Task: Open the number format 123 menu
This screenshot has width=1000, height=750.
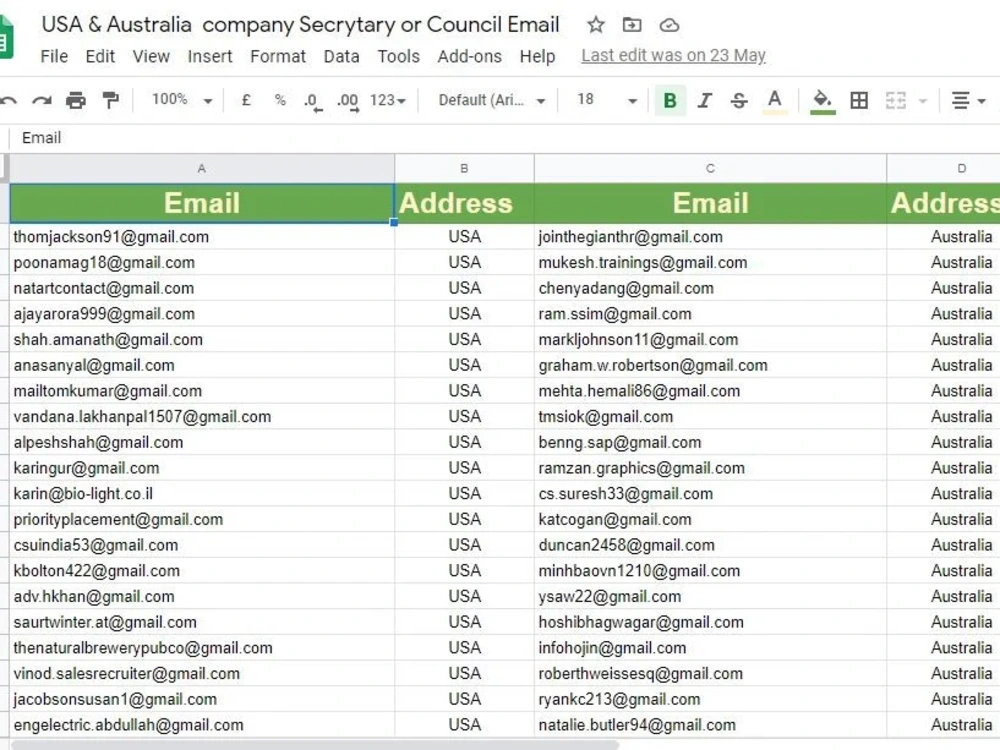Action: click(385, 100)
